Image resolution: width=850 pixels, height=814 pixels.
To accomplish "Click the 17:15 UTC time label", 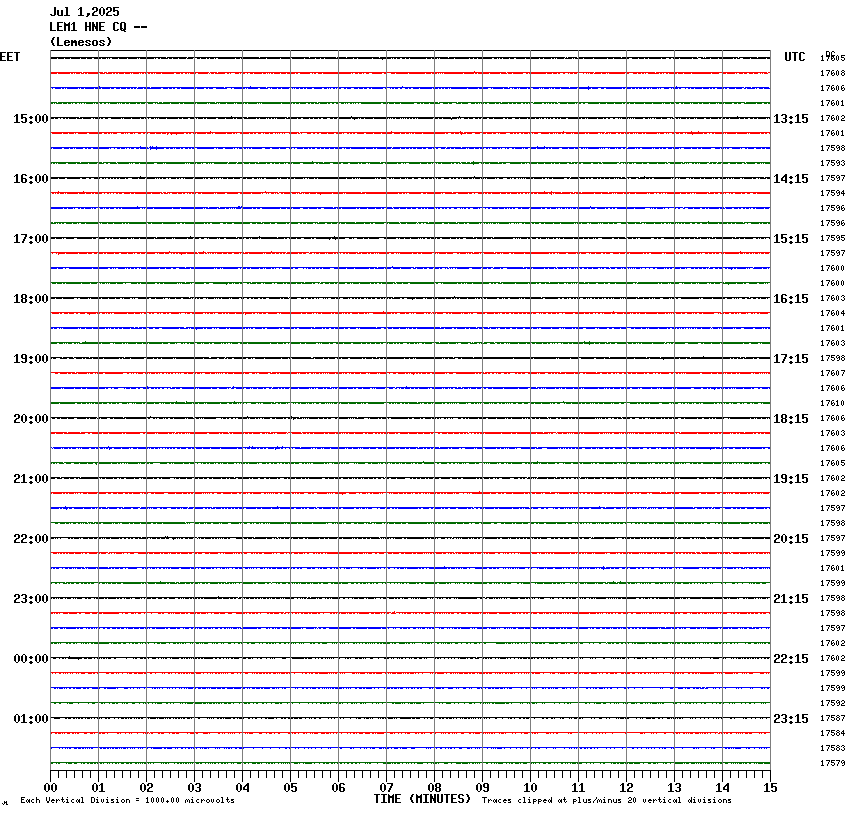I will click(790, 359).
